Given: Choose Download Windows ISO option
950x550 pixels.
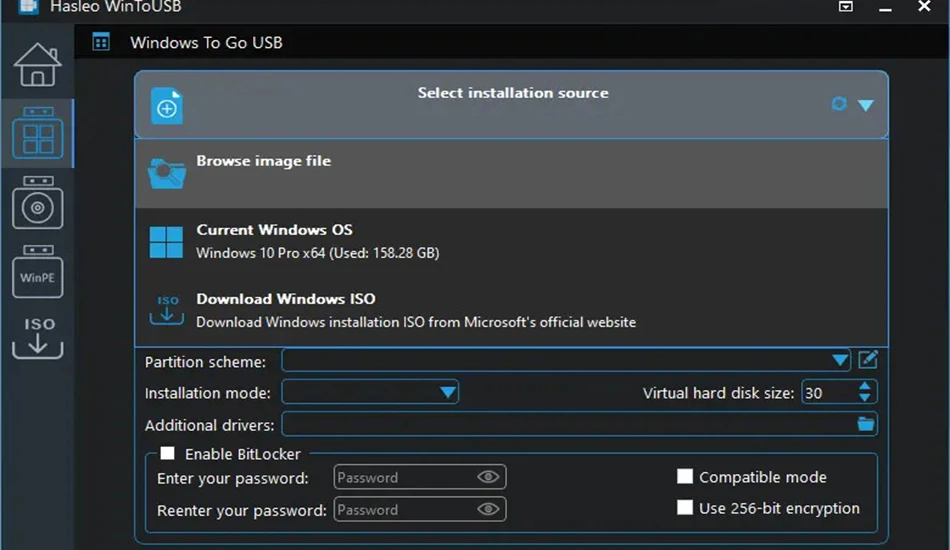Looking at the screenshot, I should click(511, 311).
